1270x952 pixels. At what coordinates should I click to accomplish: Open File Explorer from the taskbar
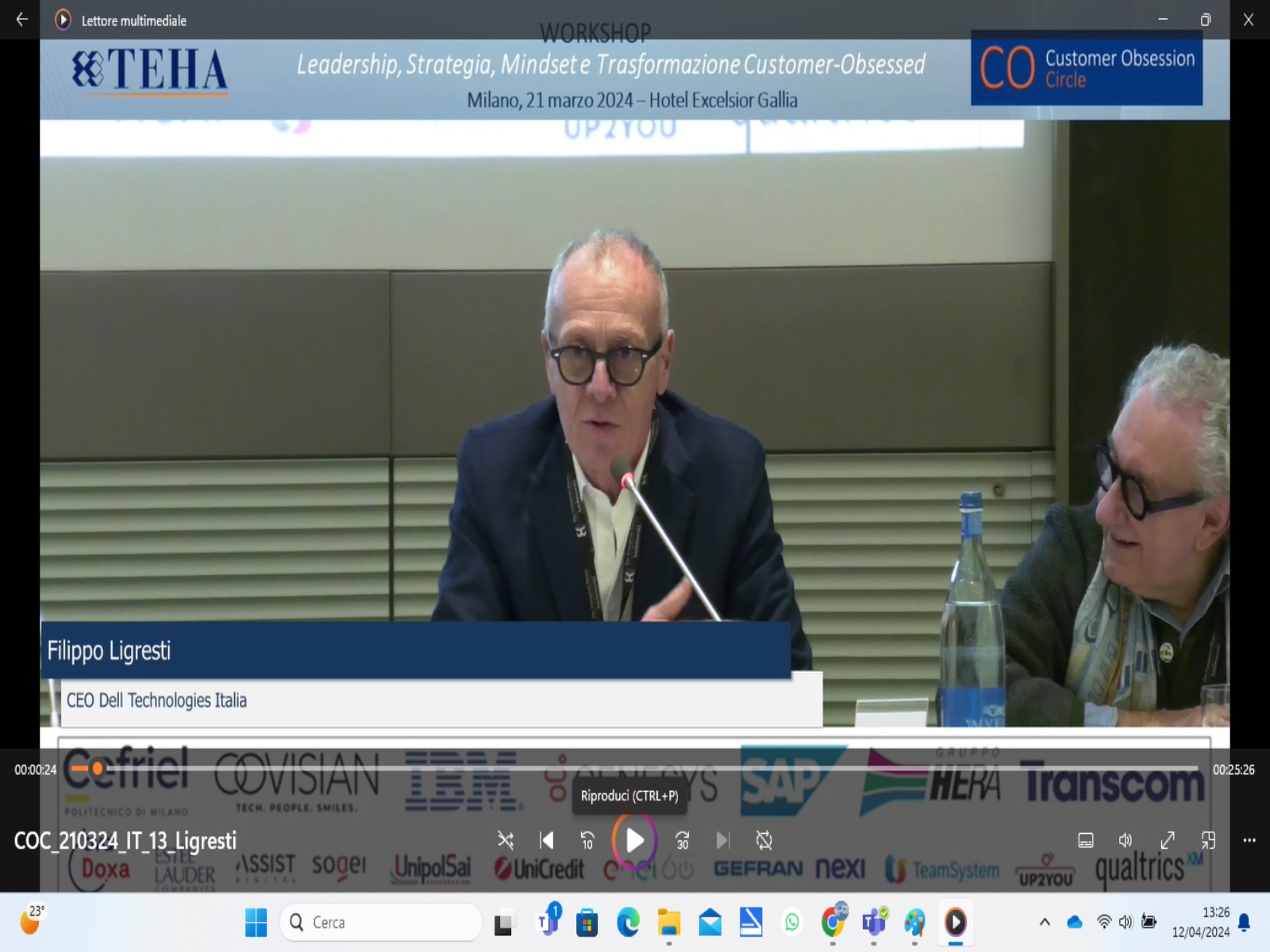(x=669, y=923)
